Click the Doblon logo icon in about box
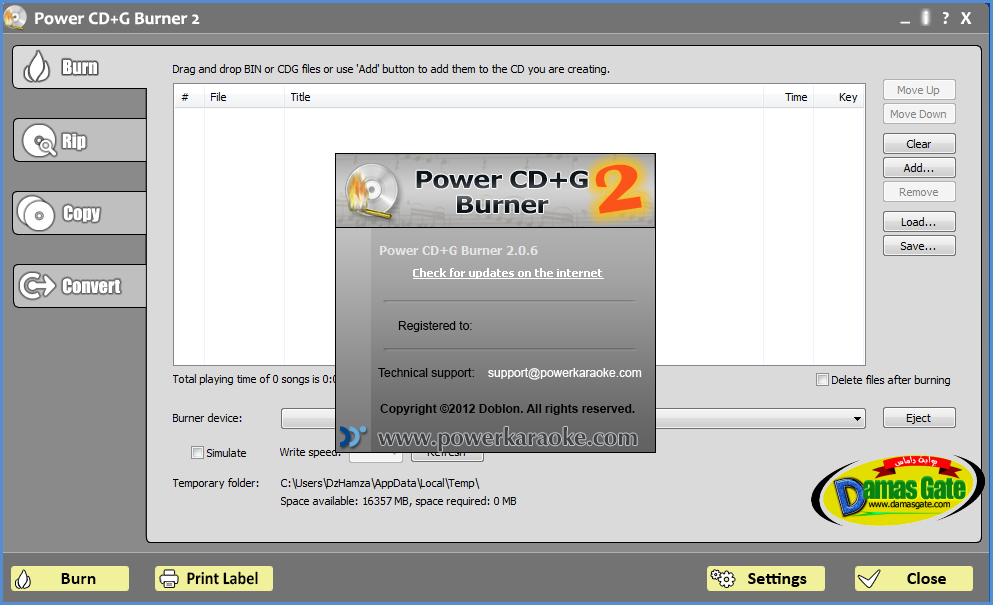Viewport: 993px width, 605px height. pos(353,436)
